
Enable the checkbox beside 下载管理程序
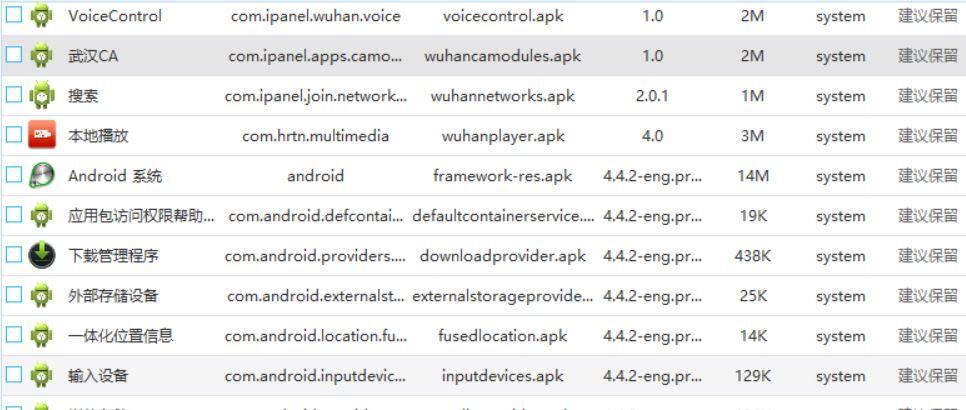coord(14,254)
